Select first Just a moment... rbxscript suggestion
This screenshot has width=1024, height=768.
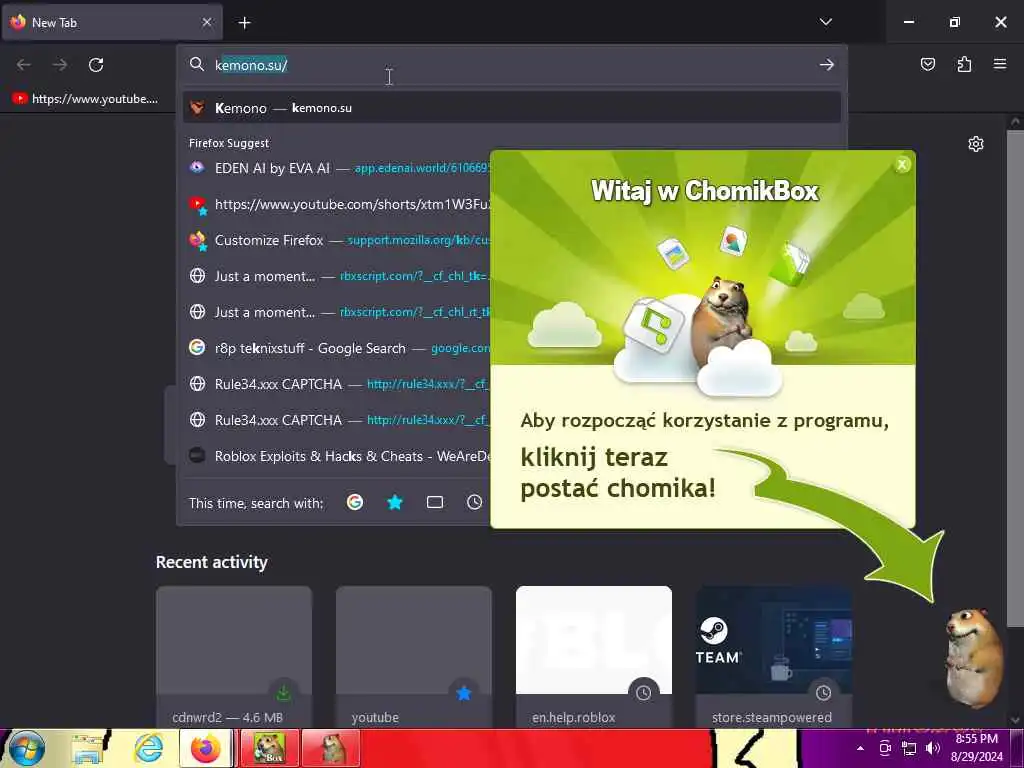337,276
